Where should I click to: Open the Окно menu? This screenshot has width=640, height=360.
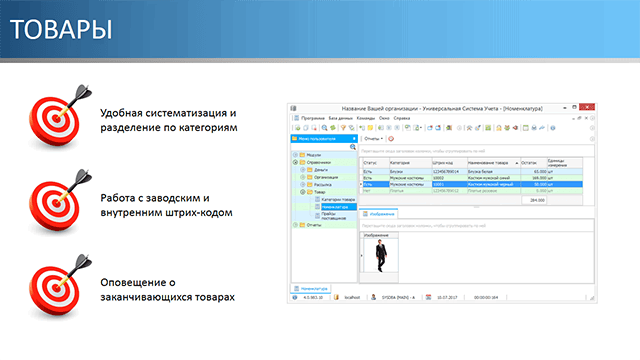[x=384, y=118]
